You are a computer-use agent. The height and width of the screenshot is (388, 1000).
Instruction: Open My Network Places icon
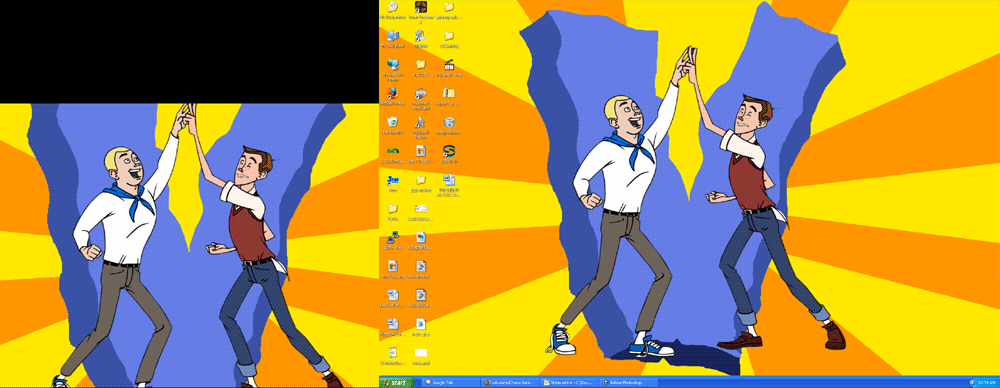pos(392,69)
